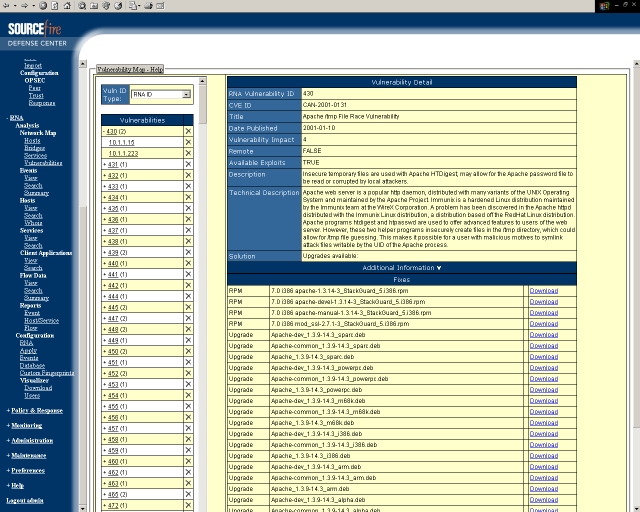Open the Back button history dropdown arrow
The width and height of the screenshot is (640, 512).
tap(15, 6)
